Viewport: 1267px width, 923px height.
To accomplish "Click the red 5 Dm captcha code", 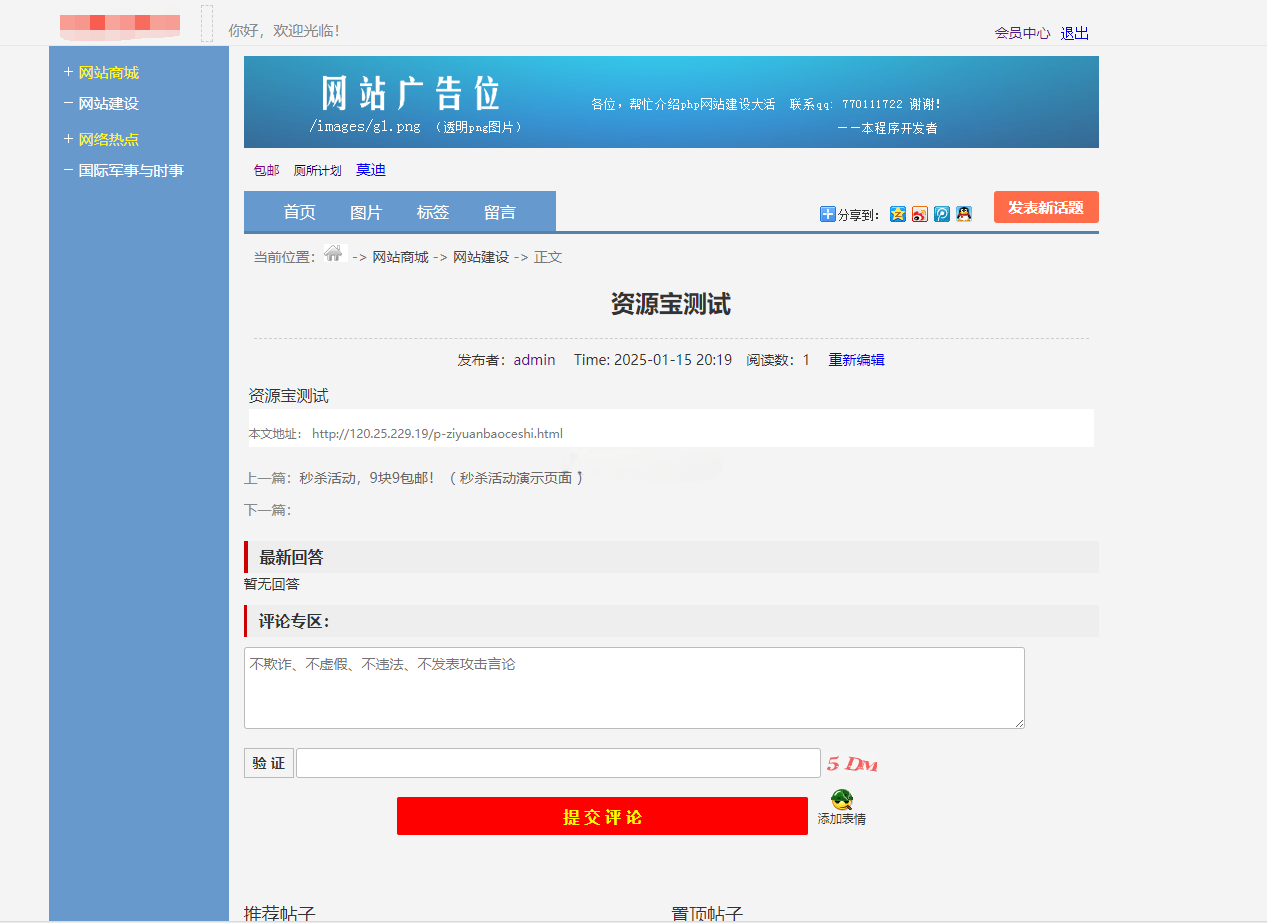I will point(849,763).
